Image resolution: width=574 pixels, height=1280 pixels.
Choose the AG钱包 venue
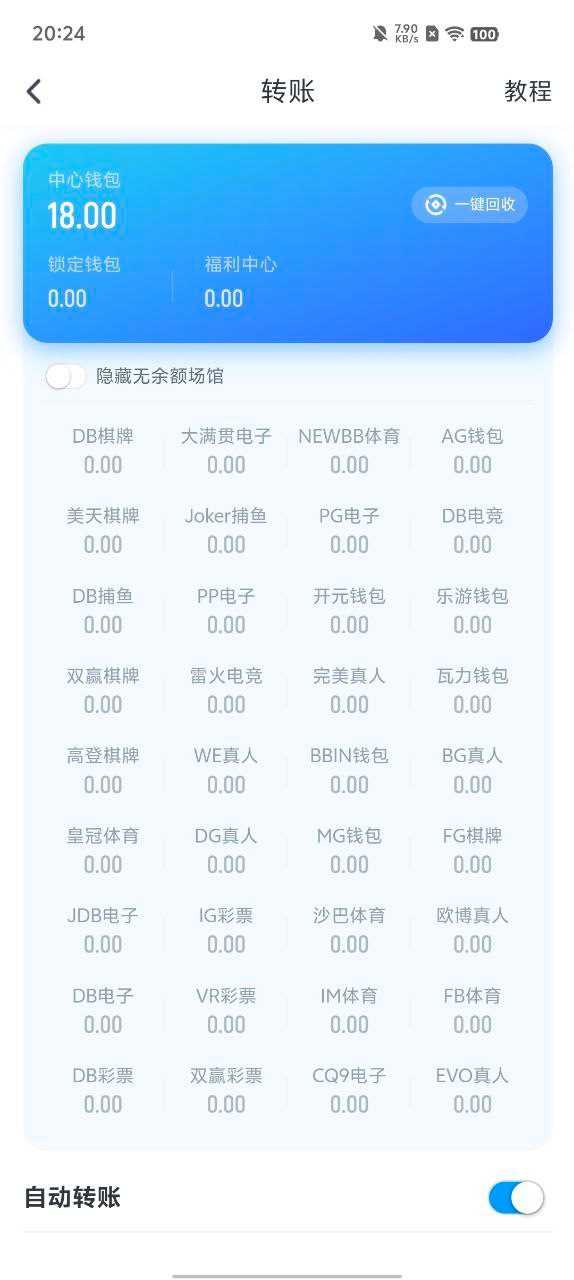pos(472,450)
